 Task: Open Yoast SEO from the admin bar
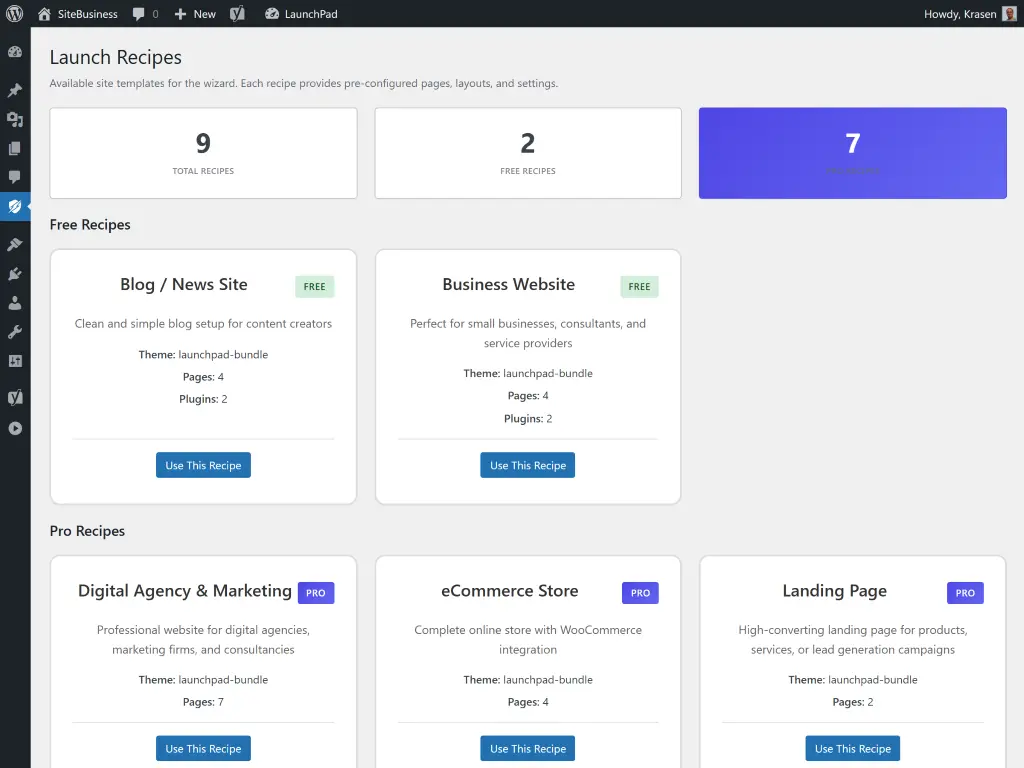tap(237, 14)
